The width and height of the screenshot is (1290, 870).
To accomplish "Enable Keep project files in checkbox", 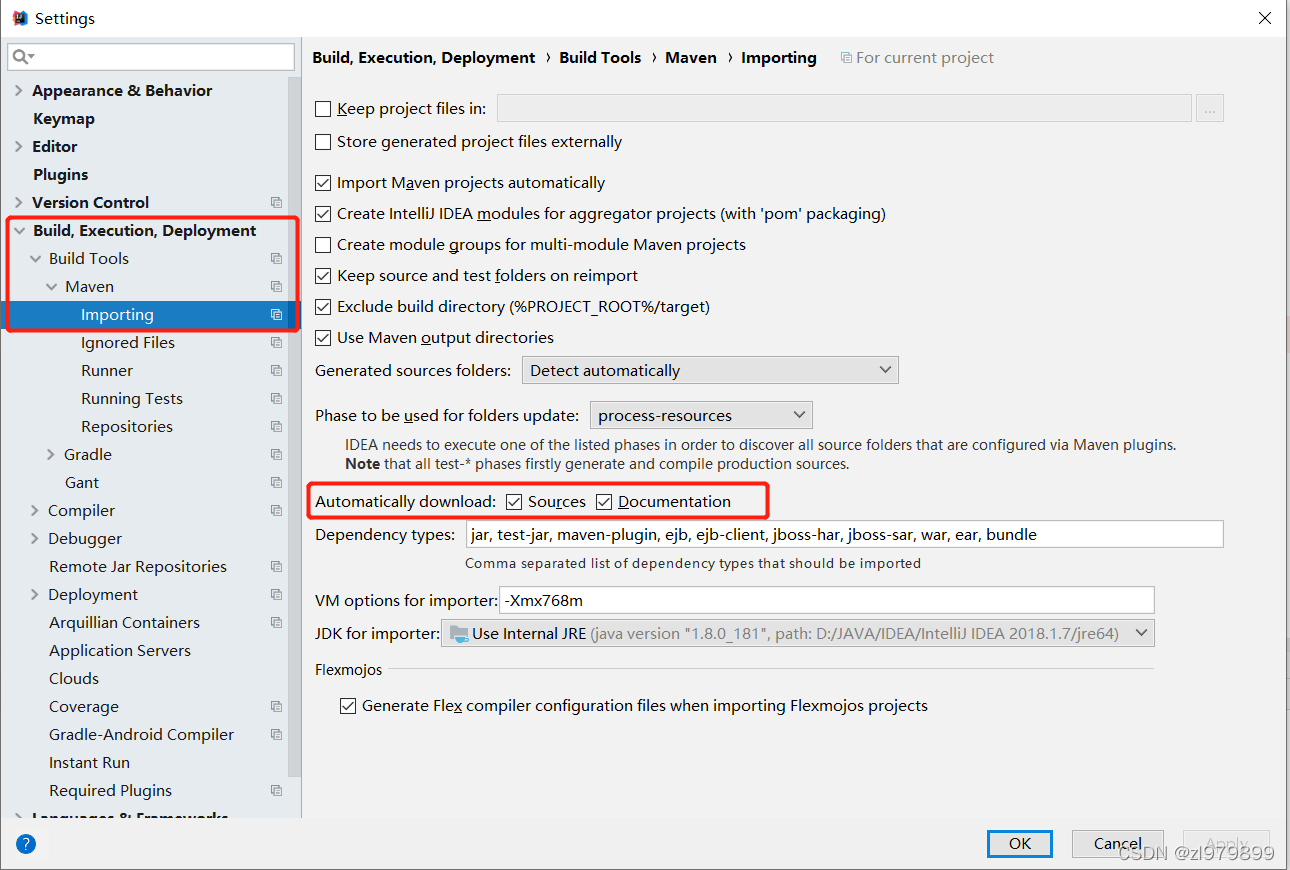I will (323, 109).
